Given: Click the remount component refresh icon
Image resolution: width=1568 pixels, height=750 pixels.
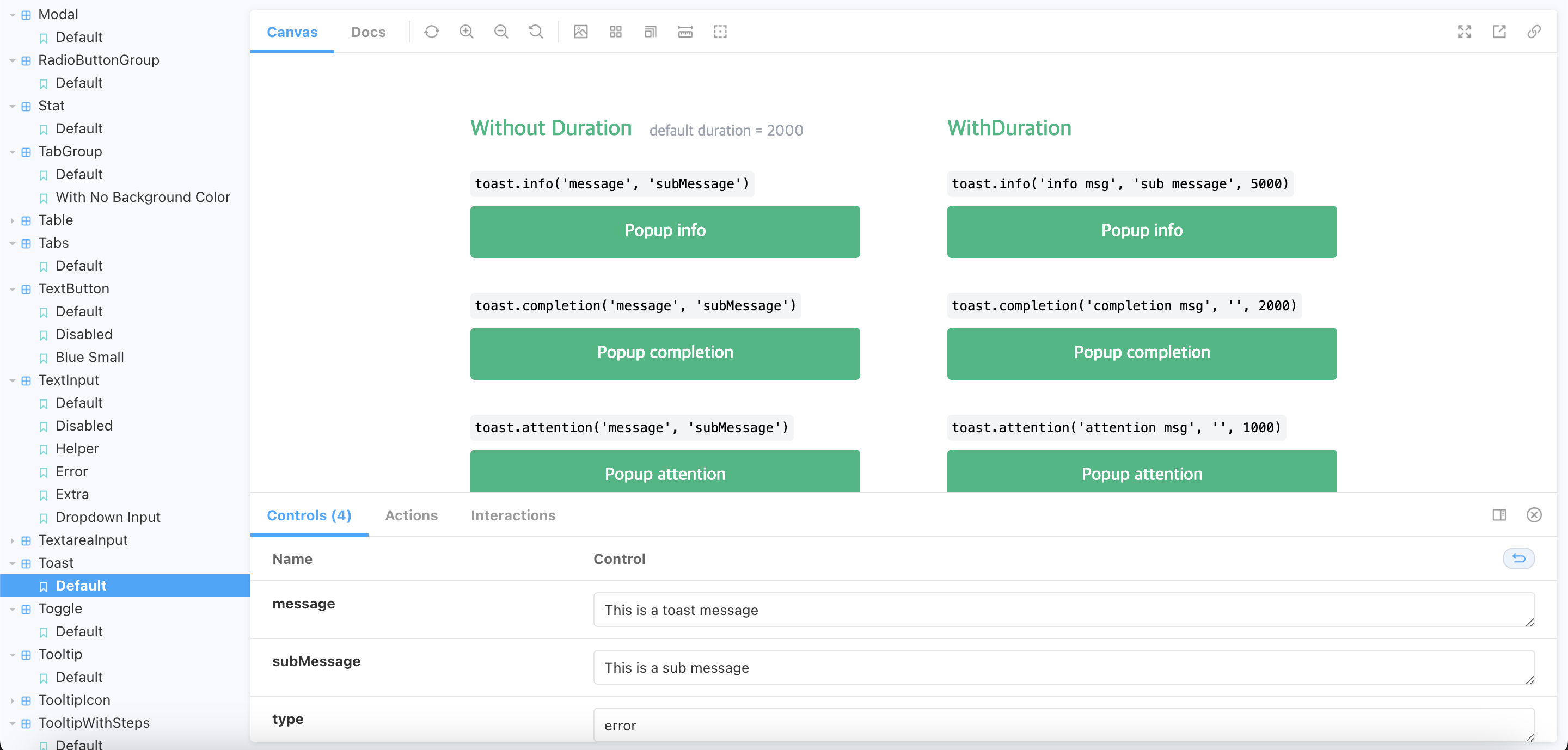Looking at the screenshot, I should (432, 32).
